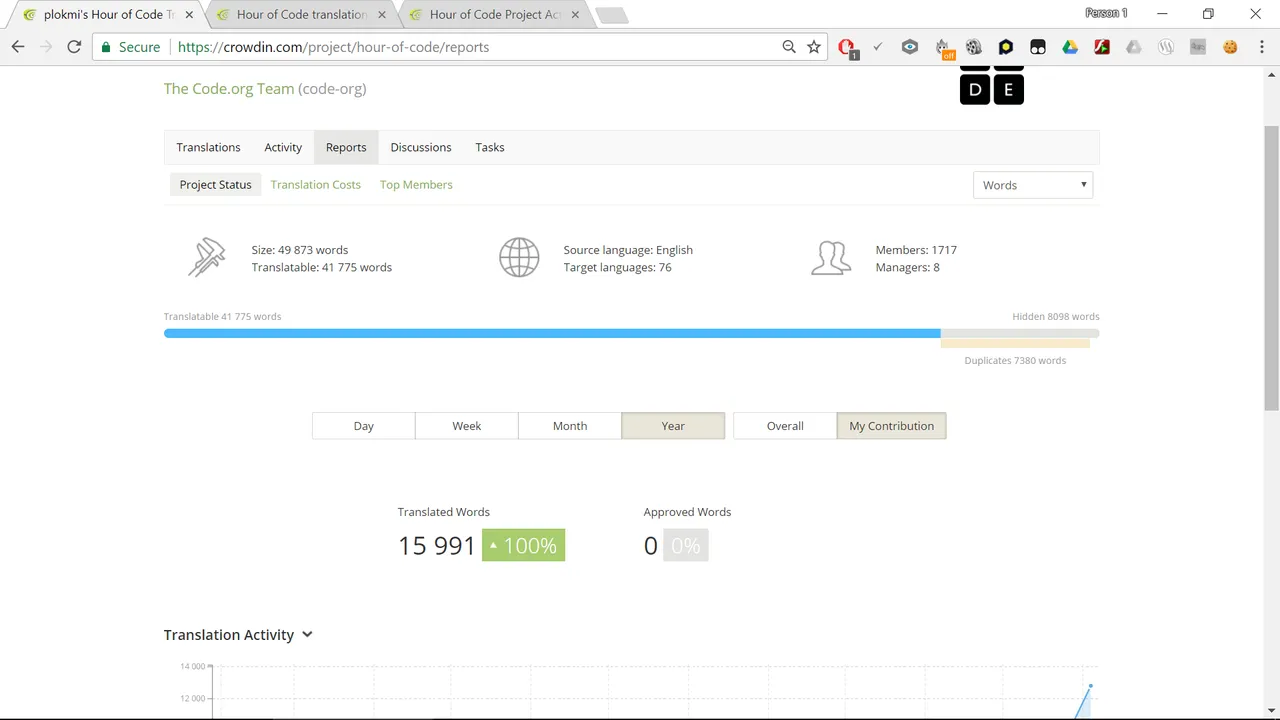Click the members people icon
The image size is (1280, 720).
point(831,258)
